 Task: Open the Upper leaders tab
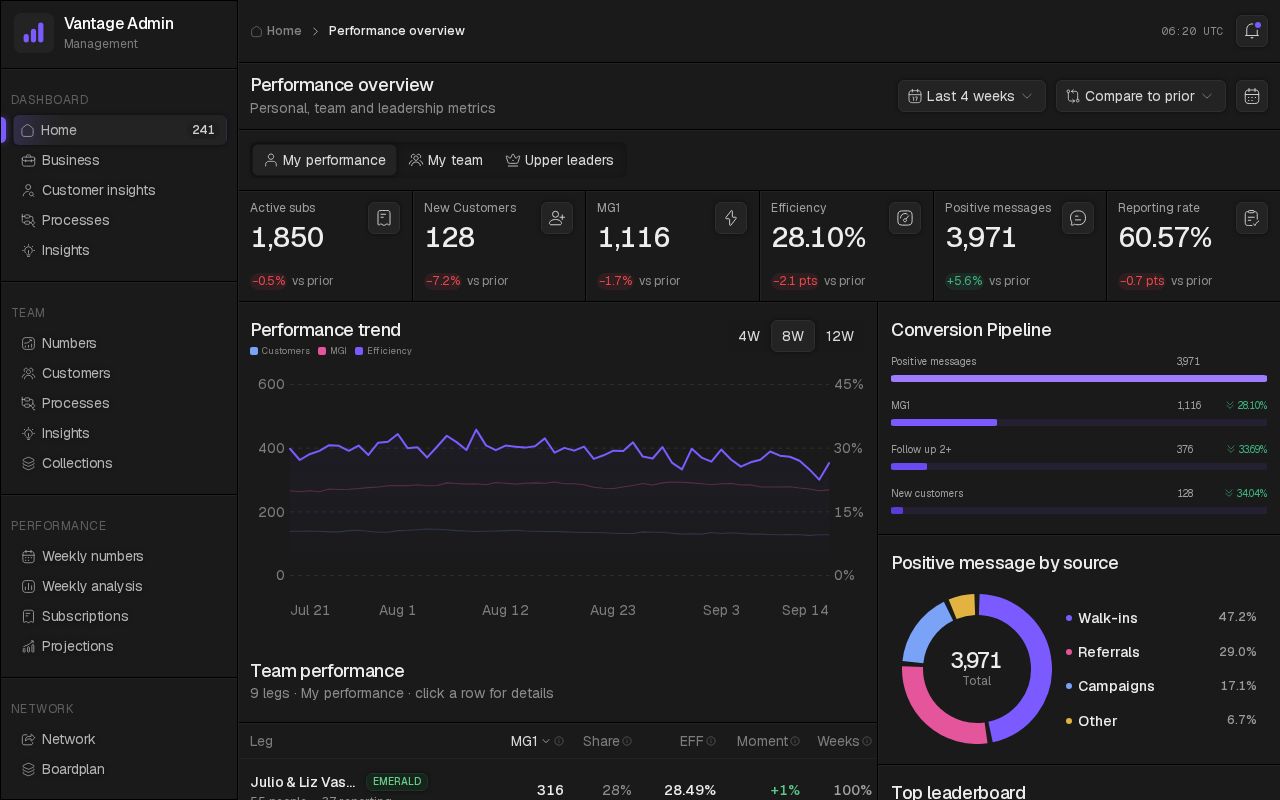pyautogui.click(x=560, y=160)
